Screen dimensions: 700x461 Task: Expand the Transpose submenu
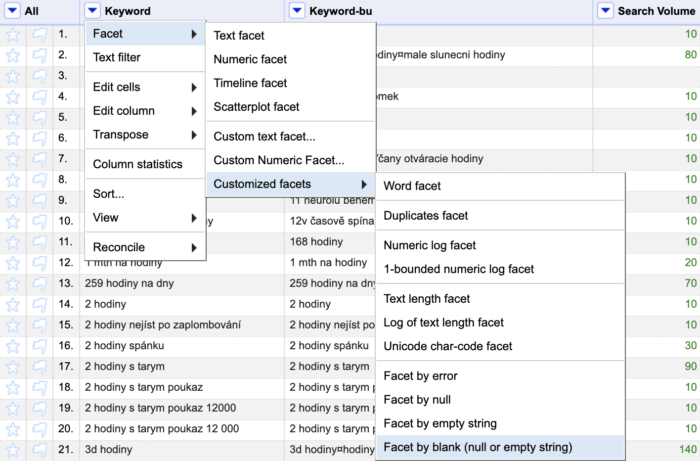coord(145,134)
